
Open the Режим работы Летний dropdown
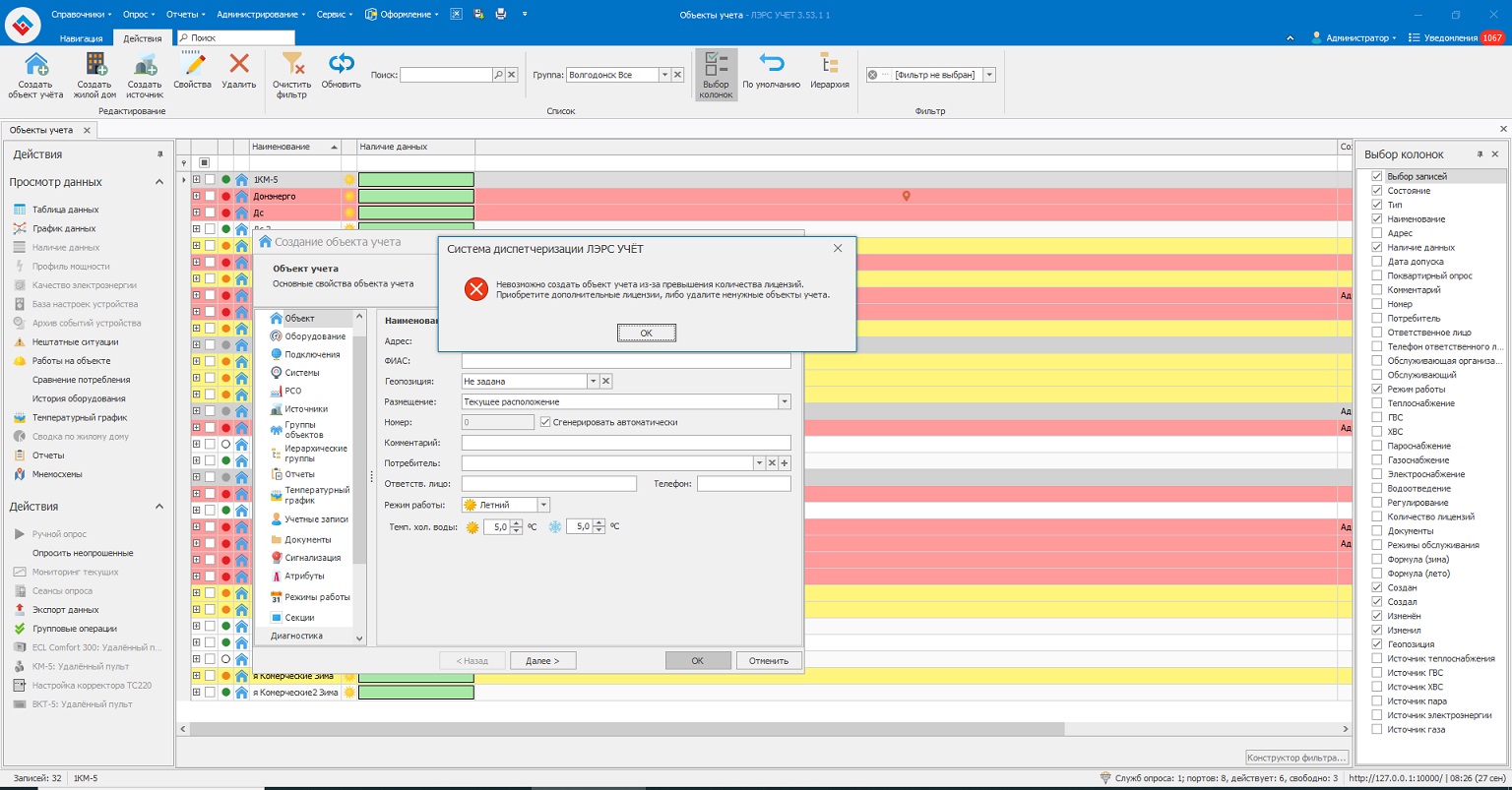tap(543, 505)
